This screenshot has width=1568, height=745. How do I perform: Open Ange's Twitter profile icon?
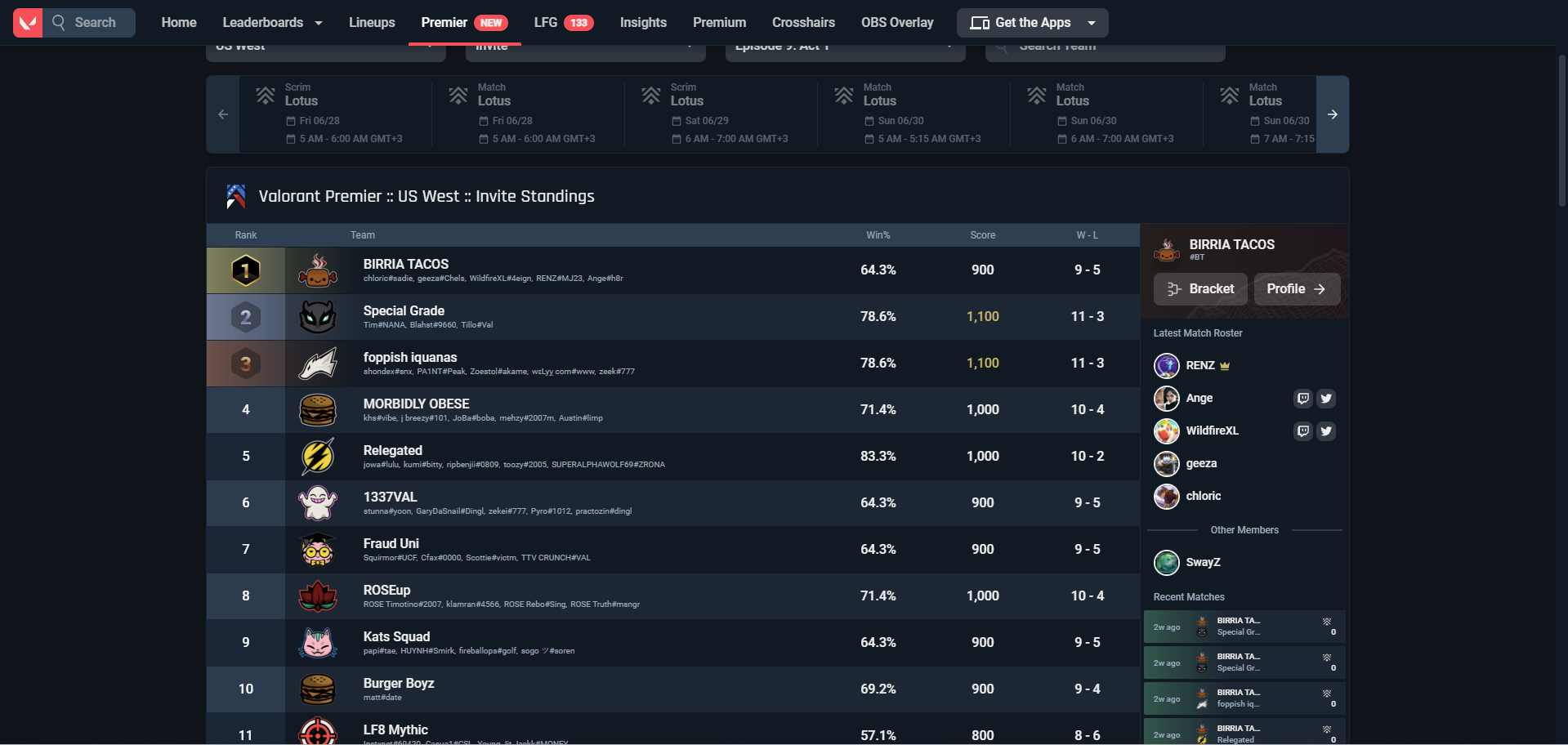click(x=1326, y=399)
